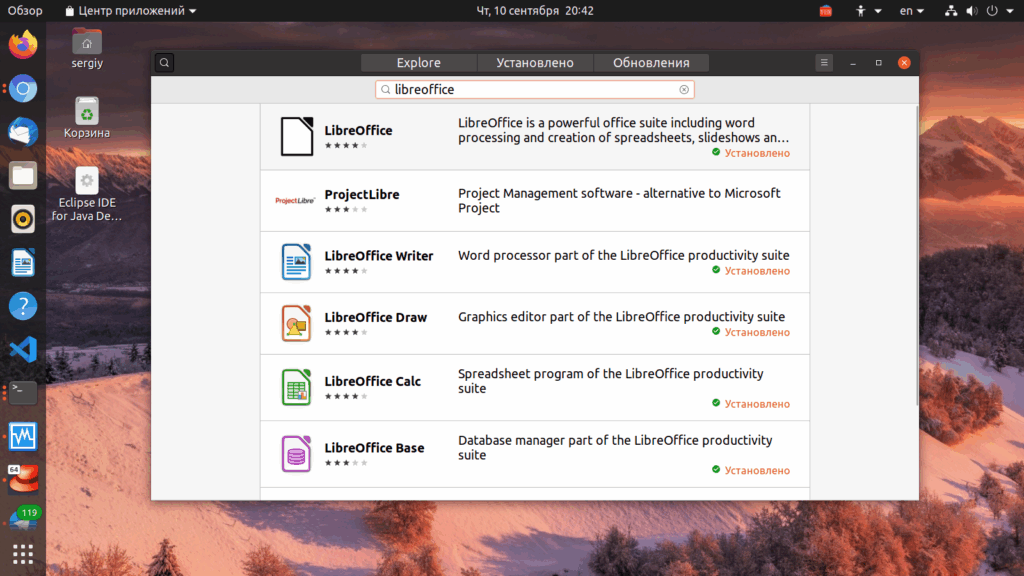Expand the accessibility menu in top bar
The image size is (1024, 576).
[869, 10]
